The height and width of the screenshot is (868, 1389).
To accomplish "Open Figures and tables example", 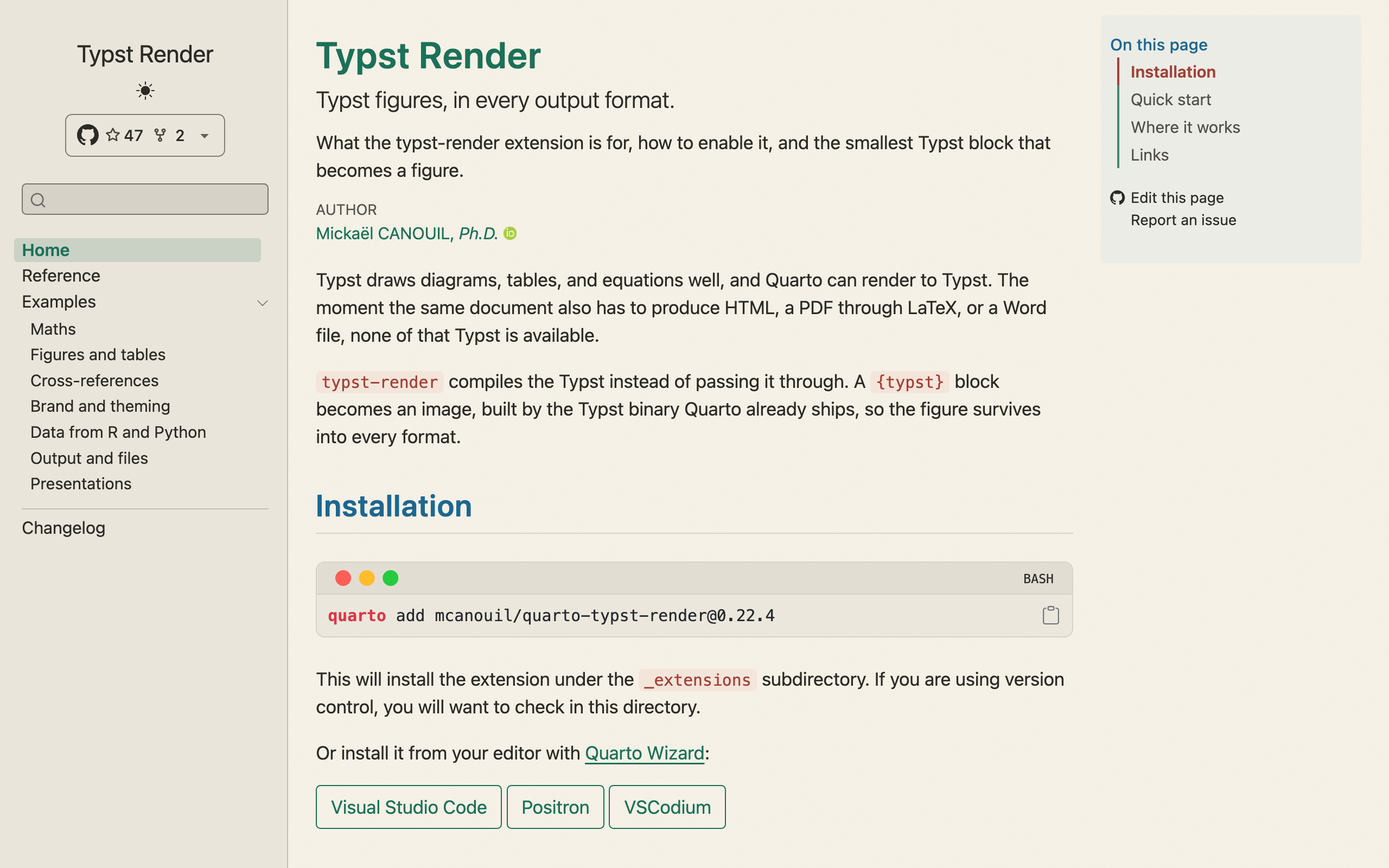I will coord(98,355).
